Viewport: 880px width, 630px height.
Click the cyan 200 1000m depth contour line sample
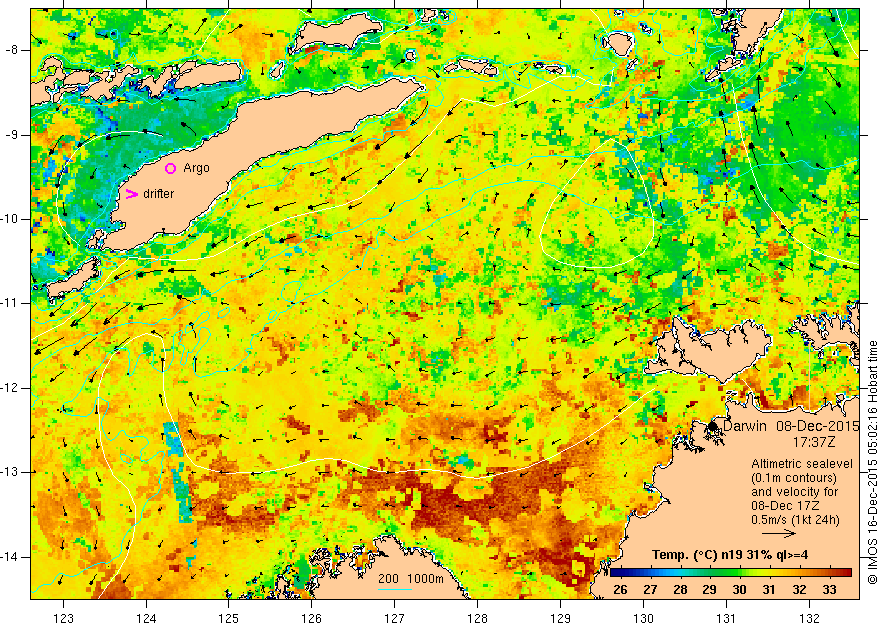click(x=395, y=589)
